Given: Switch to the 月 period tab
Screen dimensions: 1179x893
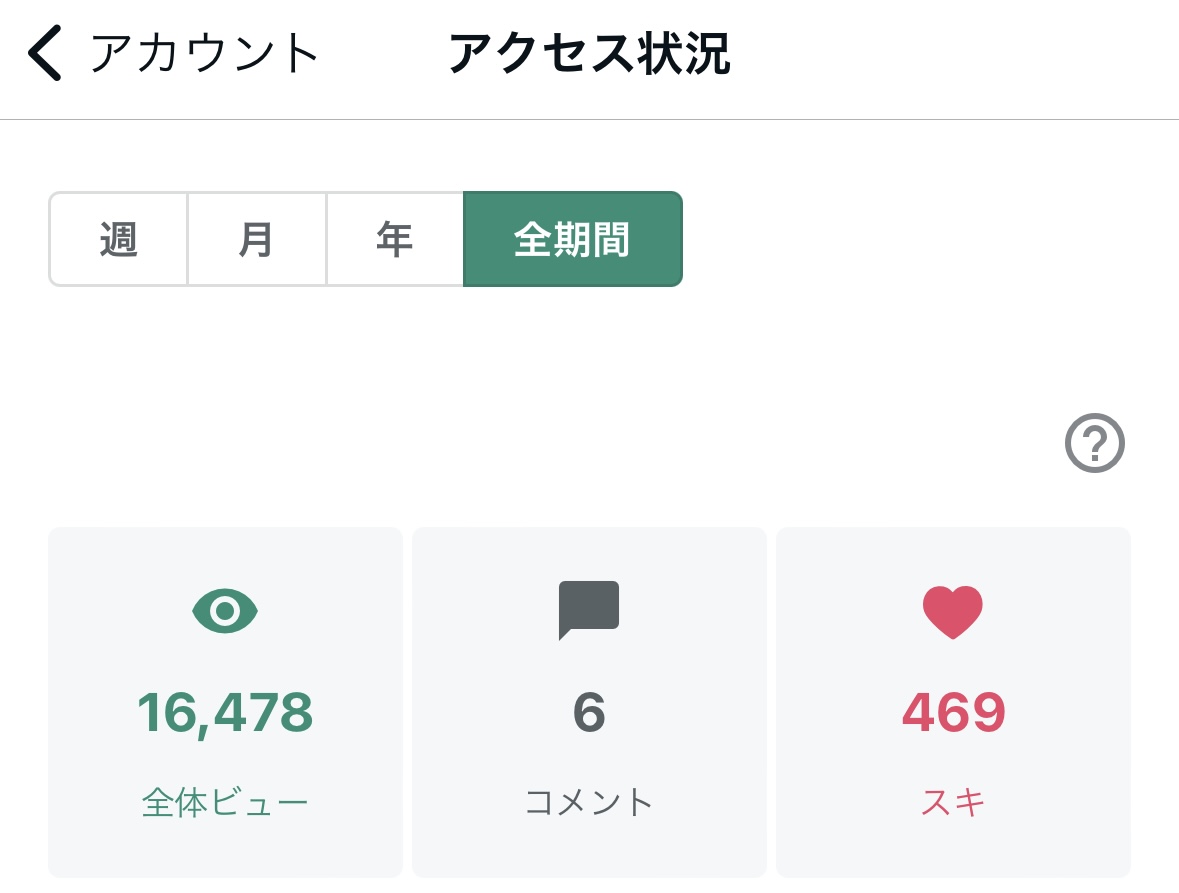Looking at the screenshot, I should (257, 239).
